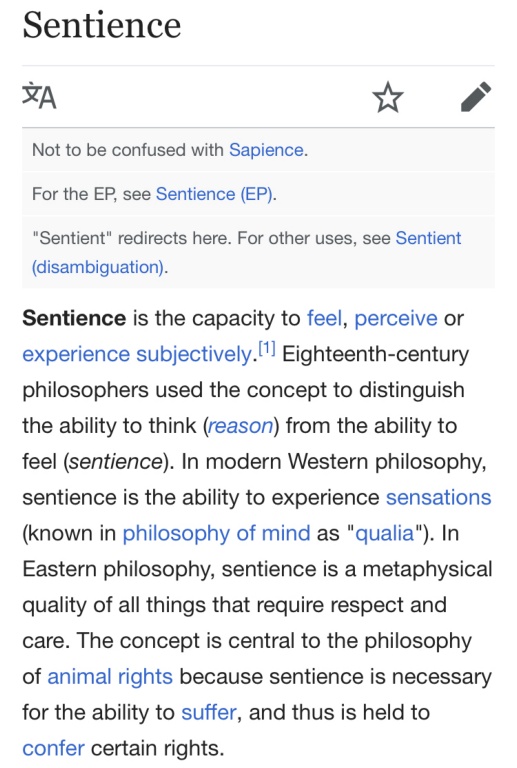Visit the reason link
Screen dimensions: 517x768
click(240, 426)
